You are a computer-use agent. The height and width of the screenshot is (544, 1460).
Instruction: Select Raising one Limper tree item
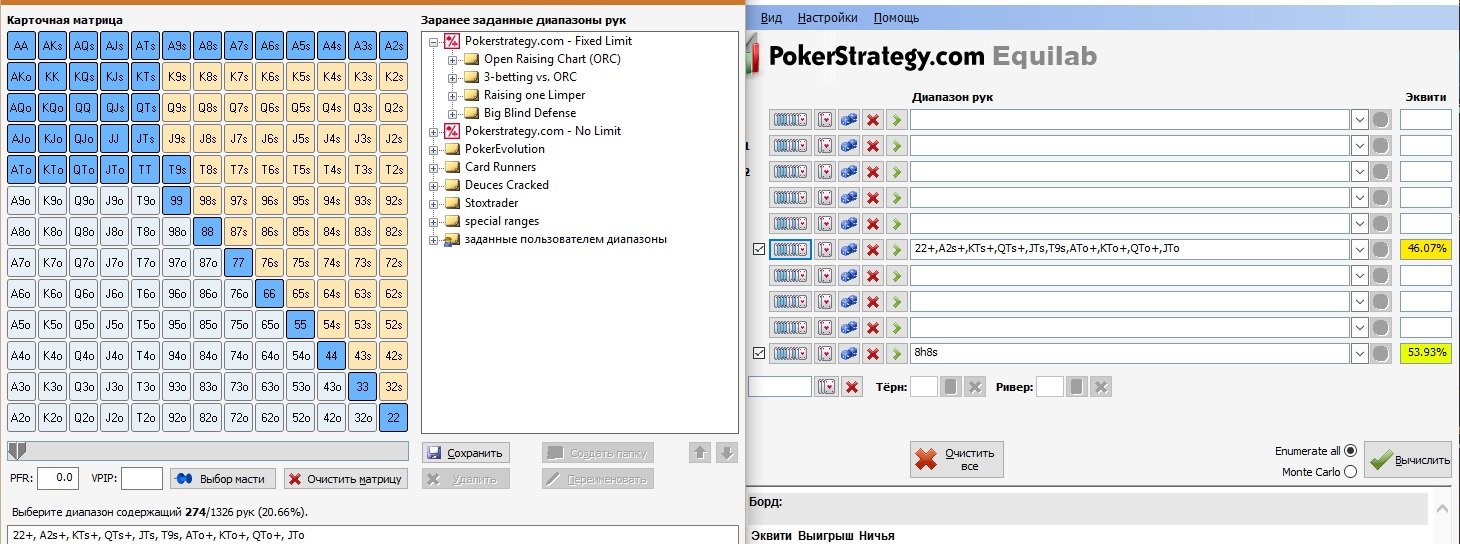click(x=534, y=95)
